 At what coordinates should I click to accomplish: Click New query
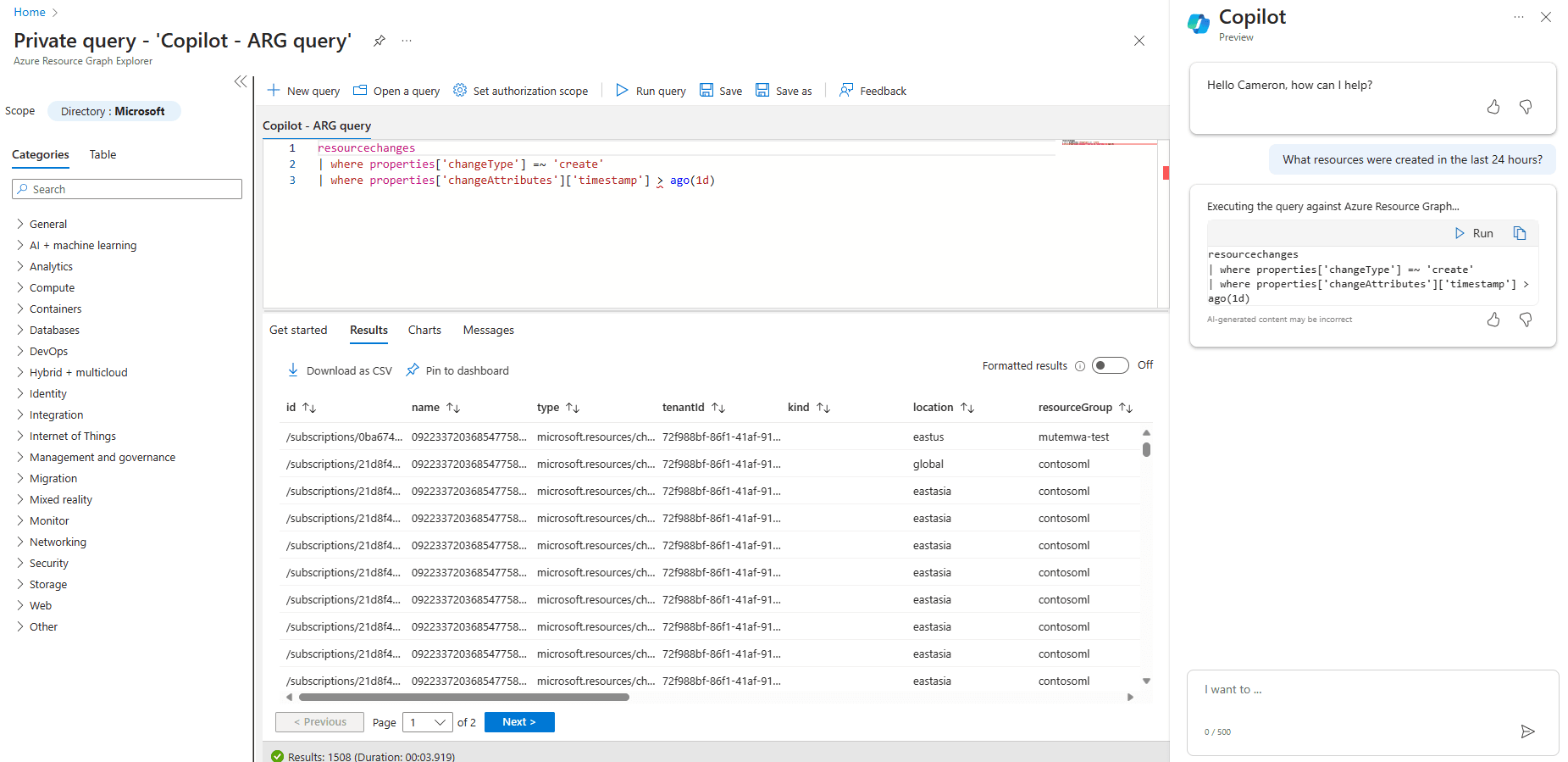tap(303, 91)
